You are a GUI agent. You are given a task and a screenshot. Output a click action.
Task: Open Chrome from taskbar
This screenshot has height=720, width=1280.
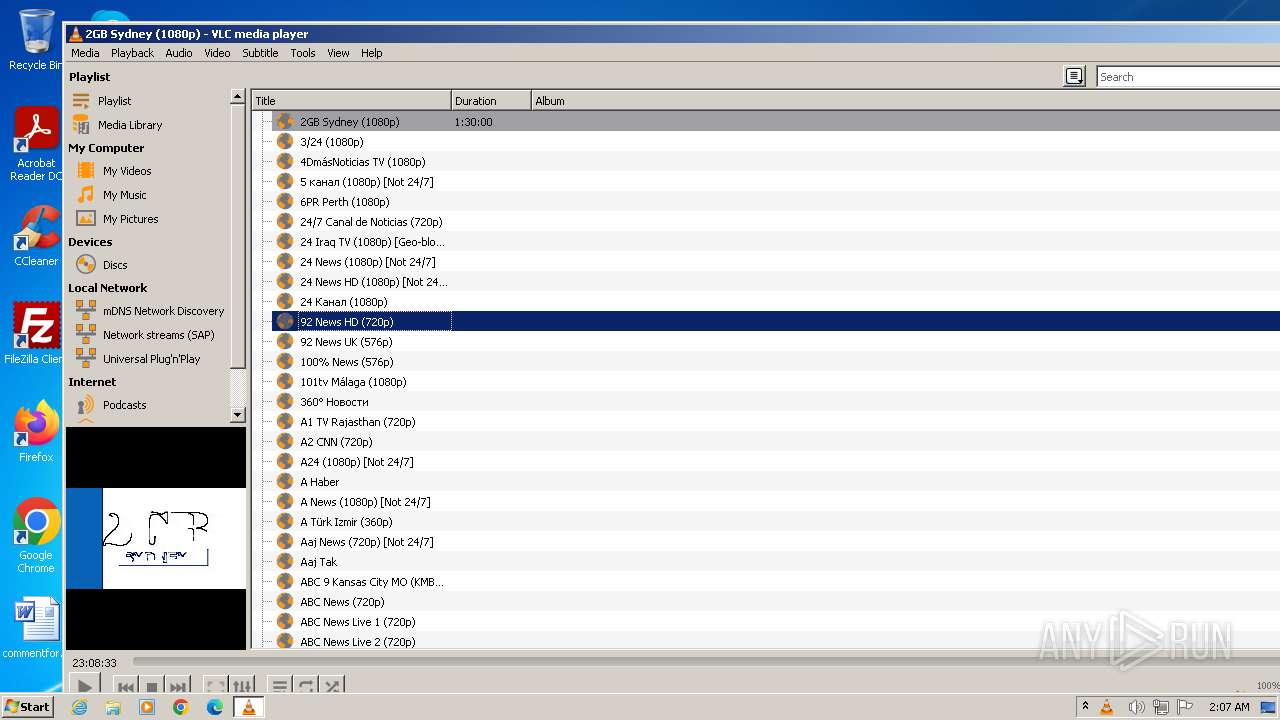click(181, 707)
